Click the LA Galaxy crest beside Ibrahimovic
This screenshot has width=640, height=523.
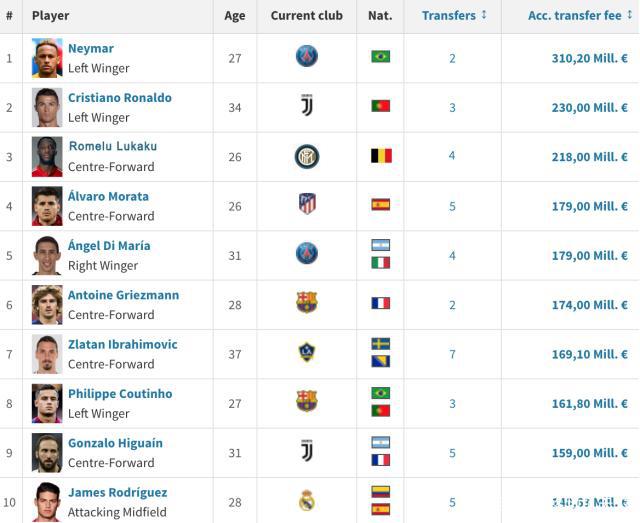[307, 352]
